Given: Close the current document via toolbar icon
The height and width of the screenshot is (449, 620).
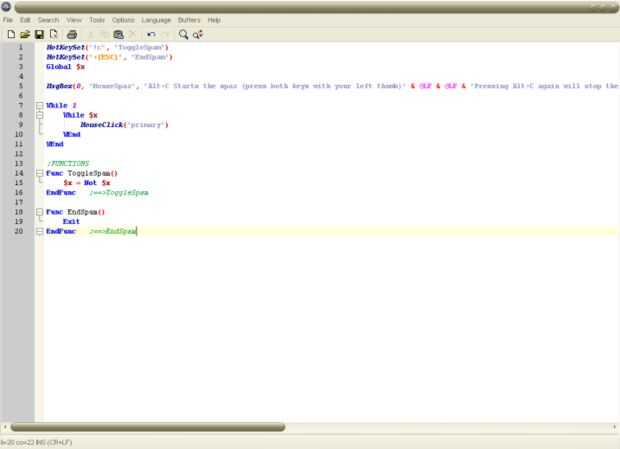Looking at the screenshot, I should coord(53,34).
